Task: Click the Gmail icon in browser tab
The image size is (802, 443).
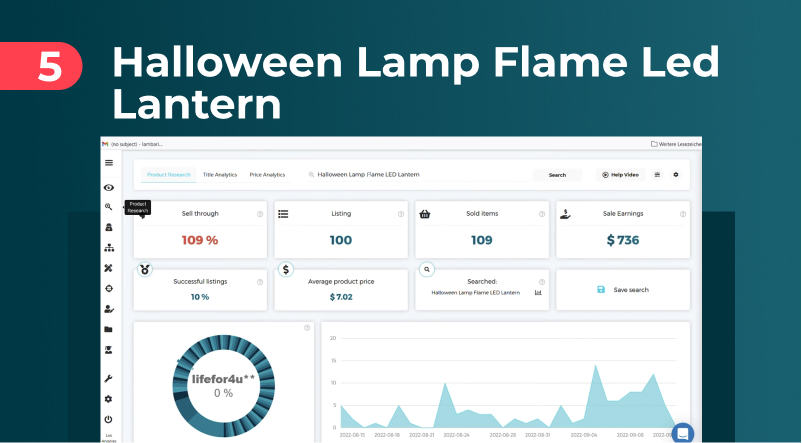Action: click(105, 144)
